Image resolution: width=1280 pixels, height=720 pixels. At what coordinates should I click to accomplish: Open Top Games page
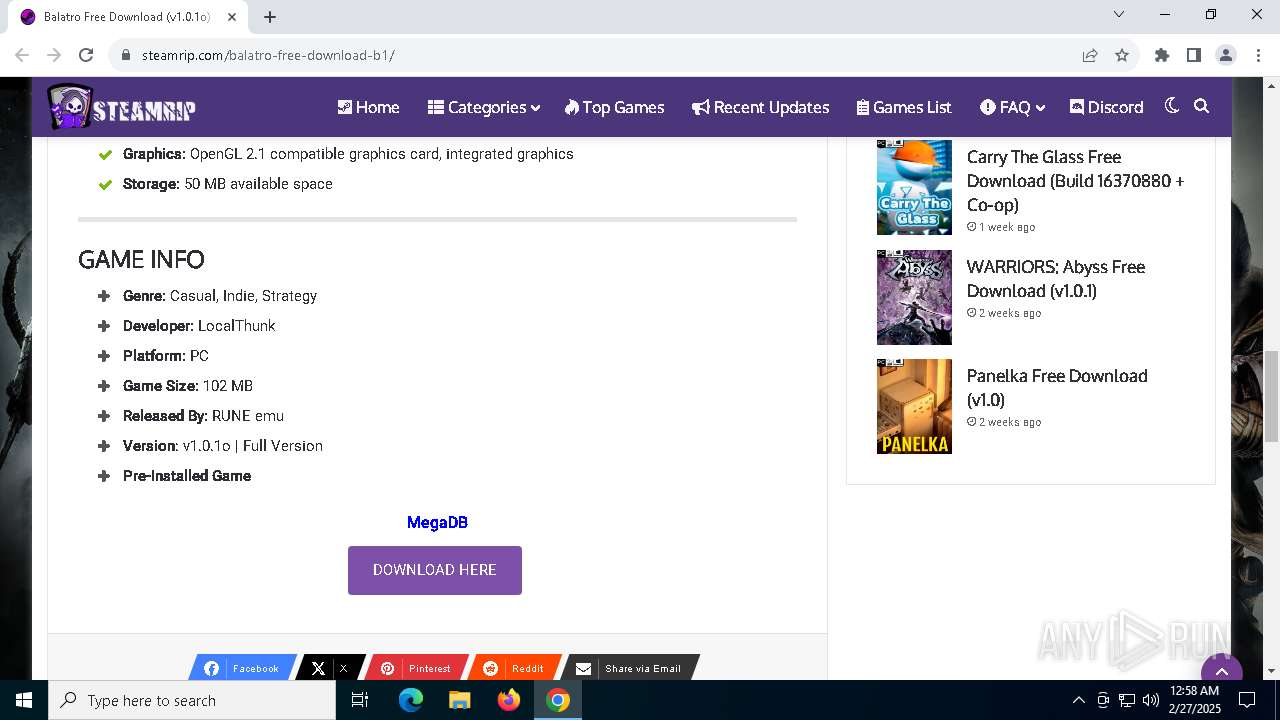click(614, 107)
